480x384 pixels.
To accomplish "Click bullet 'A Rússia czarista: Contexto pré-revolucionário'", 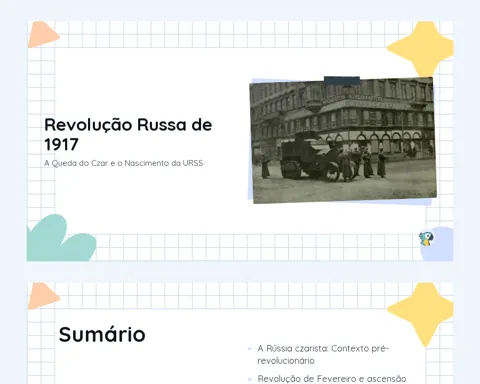I will tap(323, 354).
